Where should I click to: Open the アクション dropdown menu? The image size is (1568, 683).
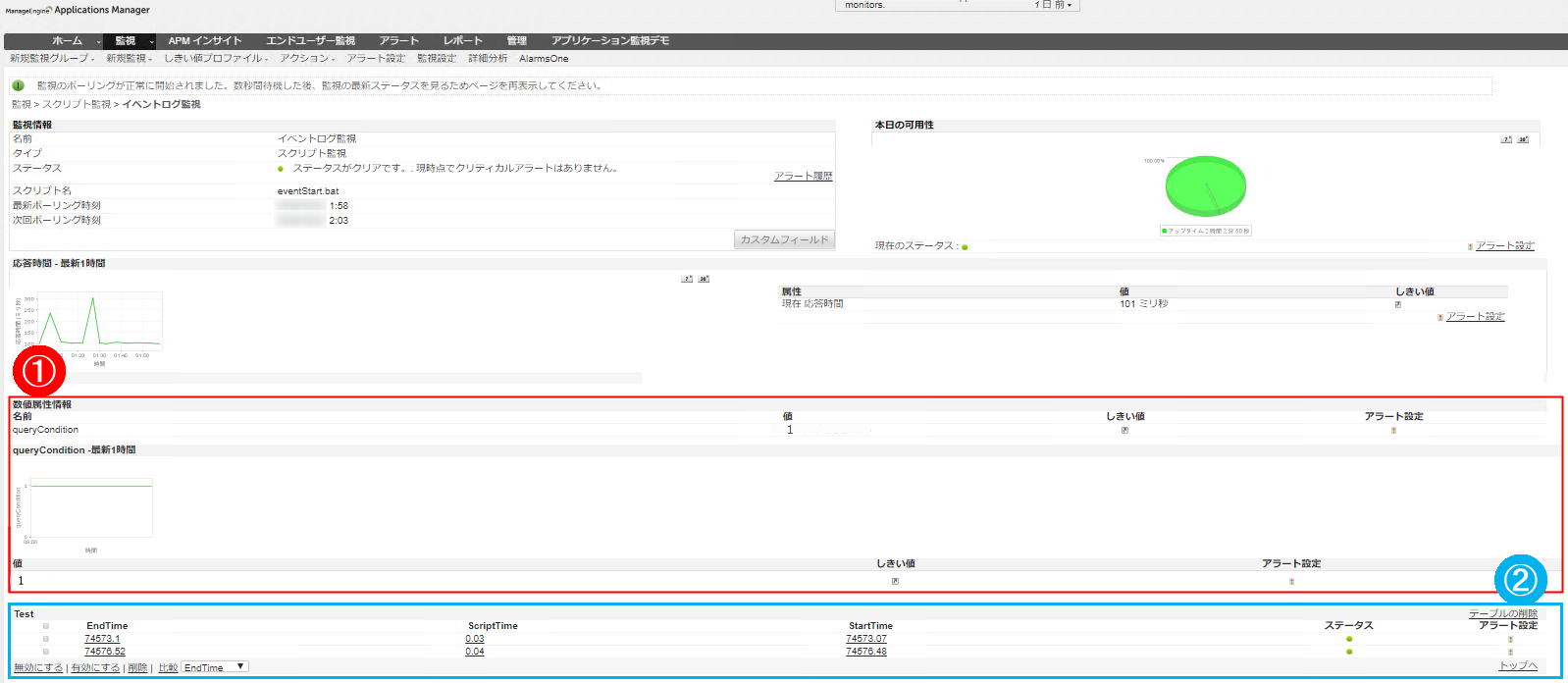[x=307, y=58]
